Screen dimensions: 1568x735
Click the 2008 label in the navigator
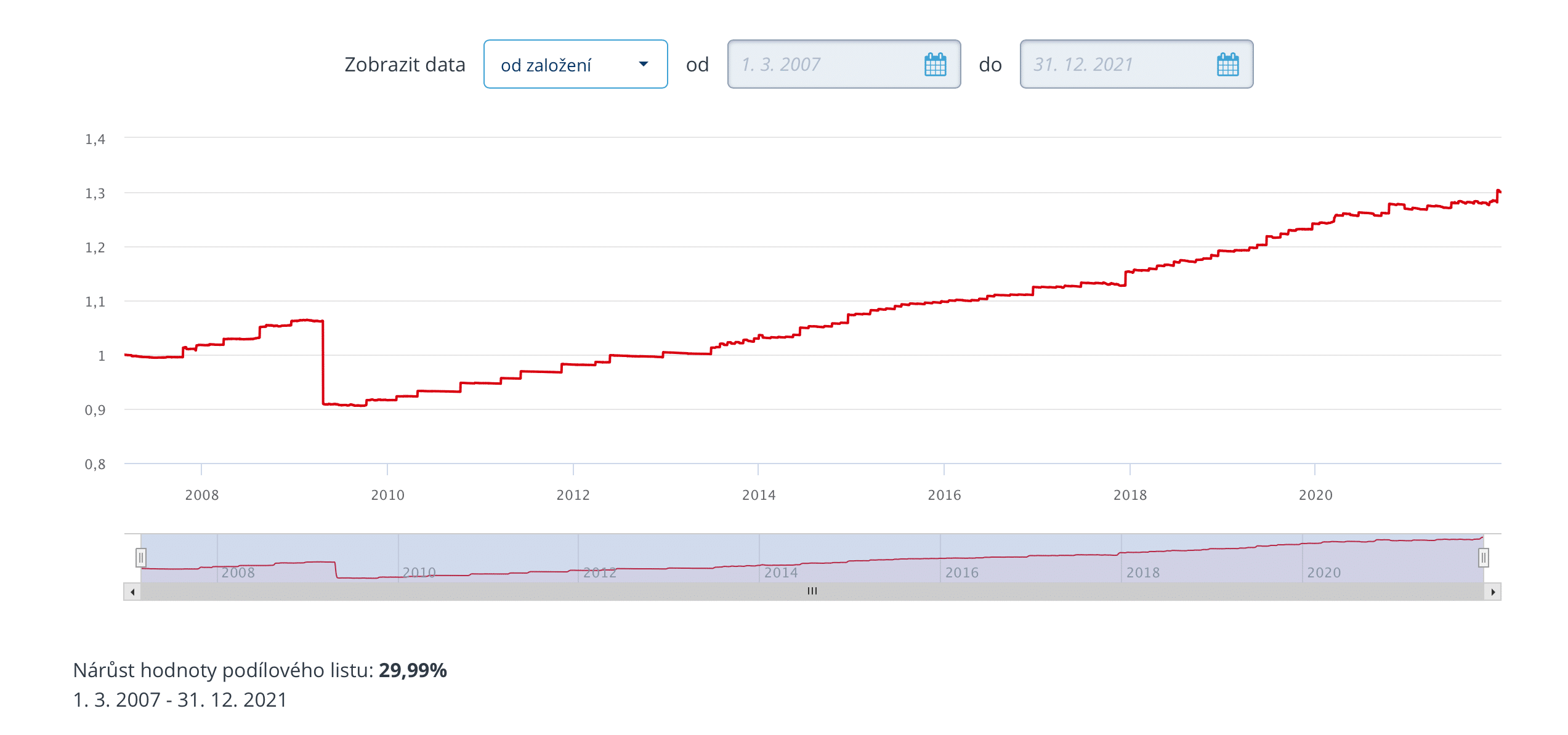click(238, 572)
